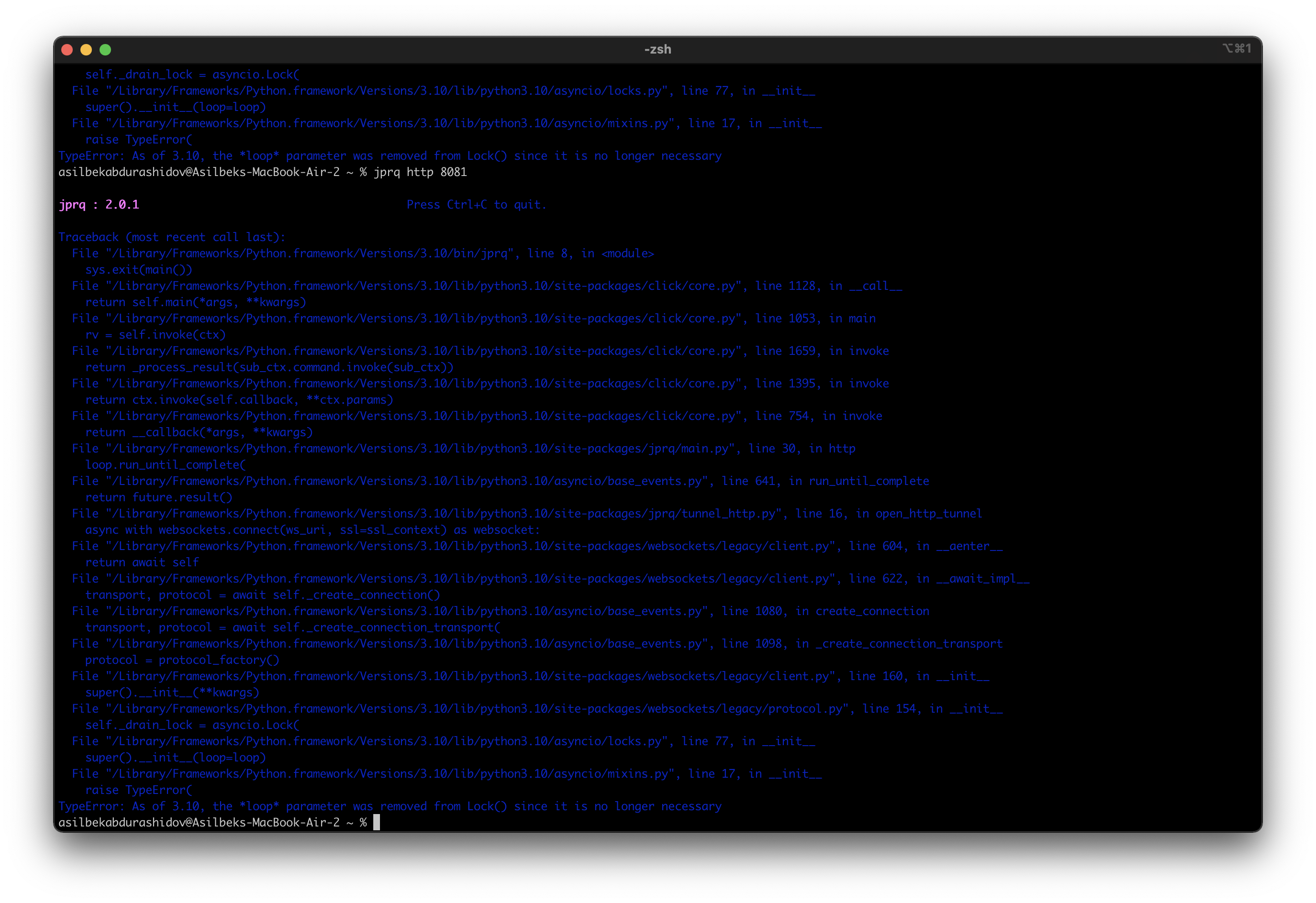Click the jprq/main.py line 30 in http entry
The image size is (1316, 903).
pyautogui.click(x=464, y=449)
